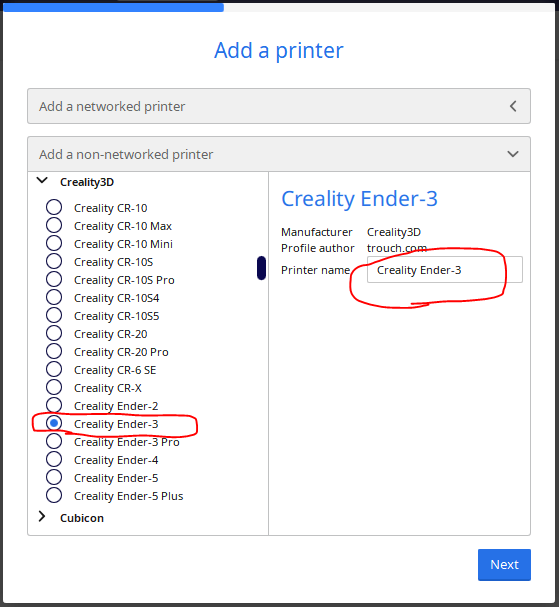Select Creality Ender-2 radio button
The image size is (559, 607).
(54, 405)
